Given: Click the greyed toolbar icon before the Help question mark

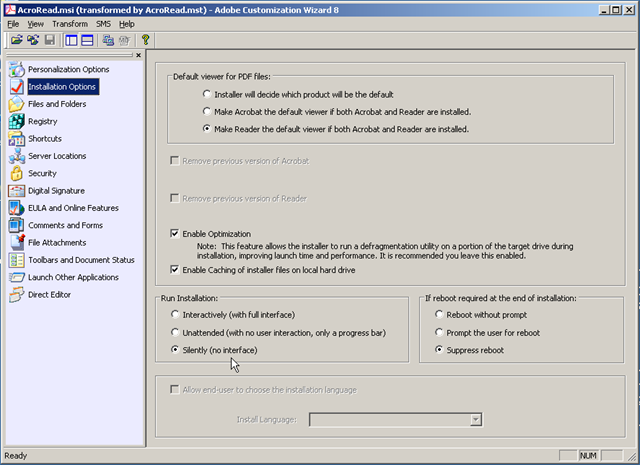Looking at the screenshot, I should [124, 40].
